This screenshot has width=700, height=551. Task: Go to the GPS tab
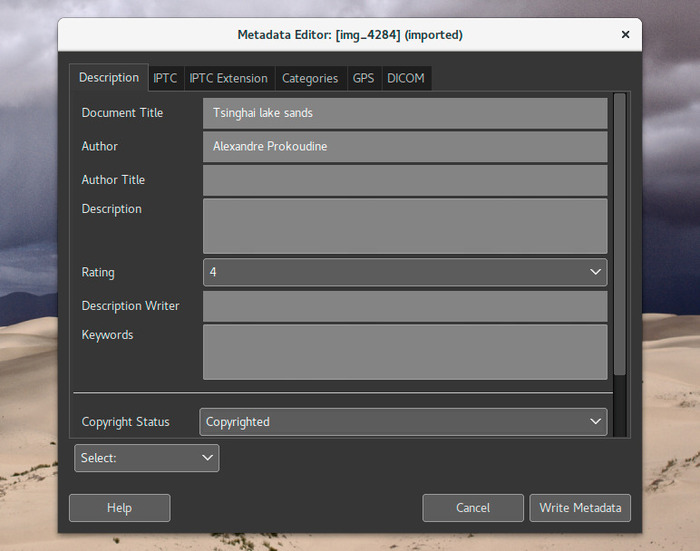tap(363, 79)
